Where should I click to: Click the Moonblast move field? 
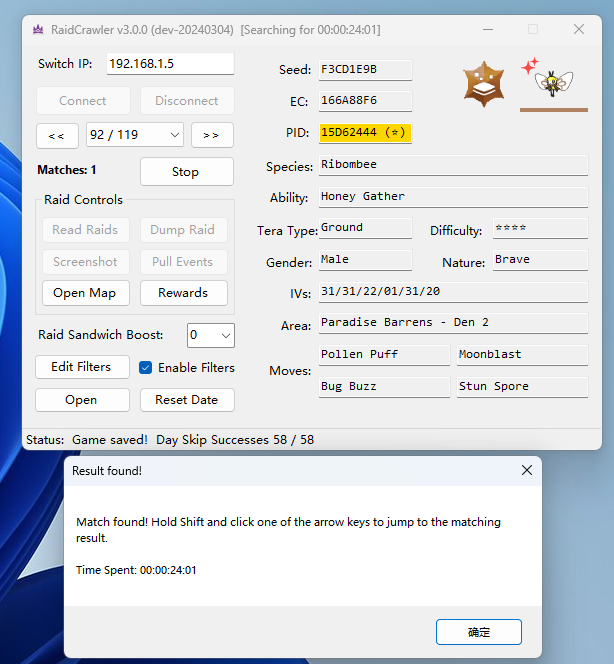pos(522,355)
